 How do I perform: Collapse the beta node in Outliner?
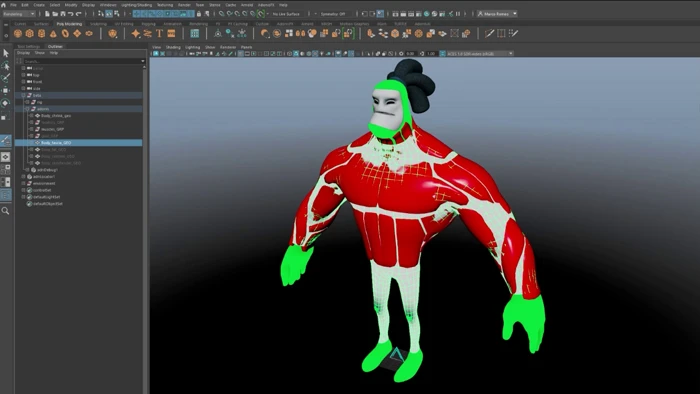[x=24, y=95]
